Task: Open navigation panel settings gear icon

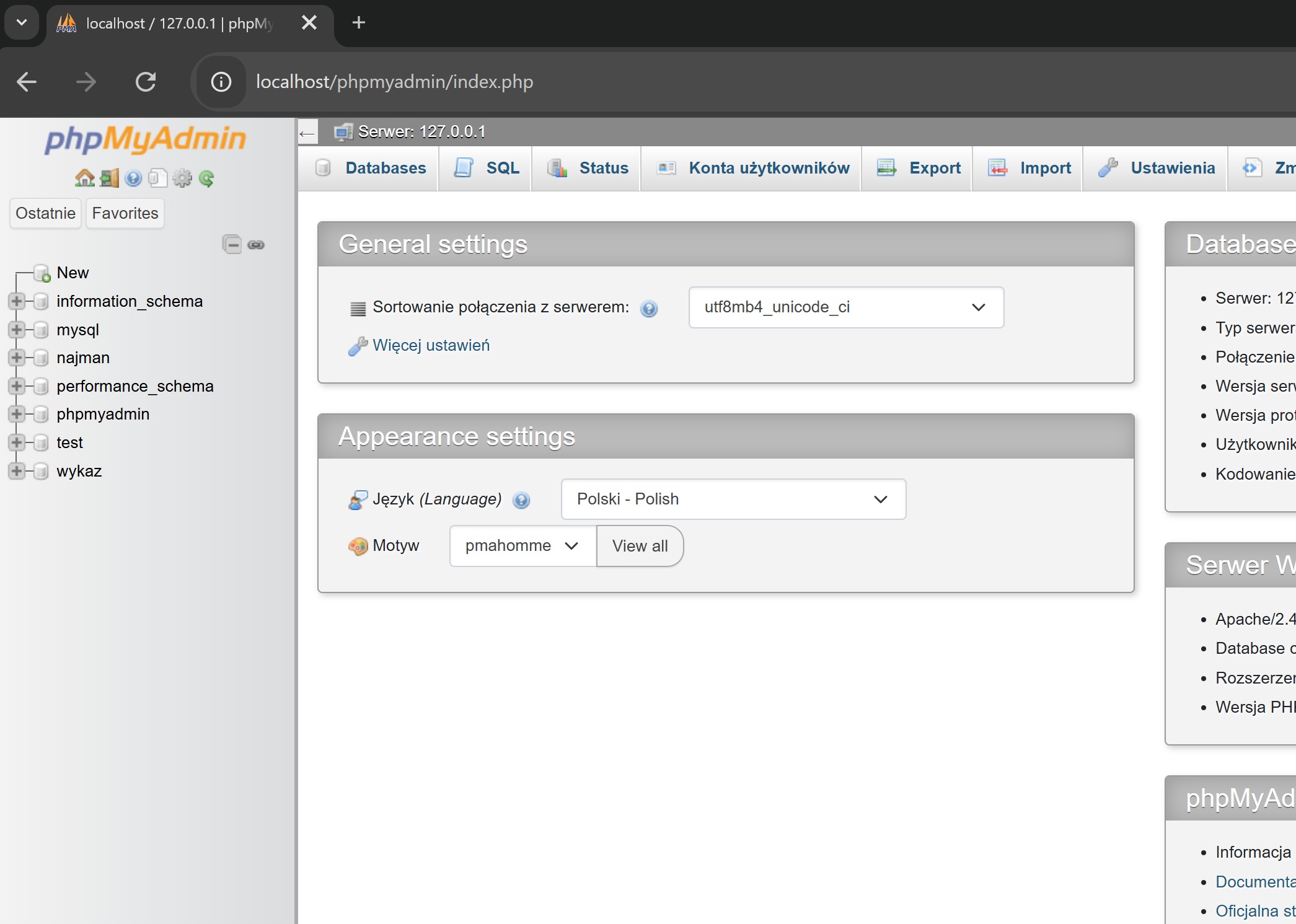Action: (182, 178)
